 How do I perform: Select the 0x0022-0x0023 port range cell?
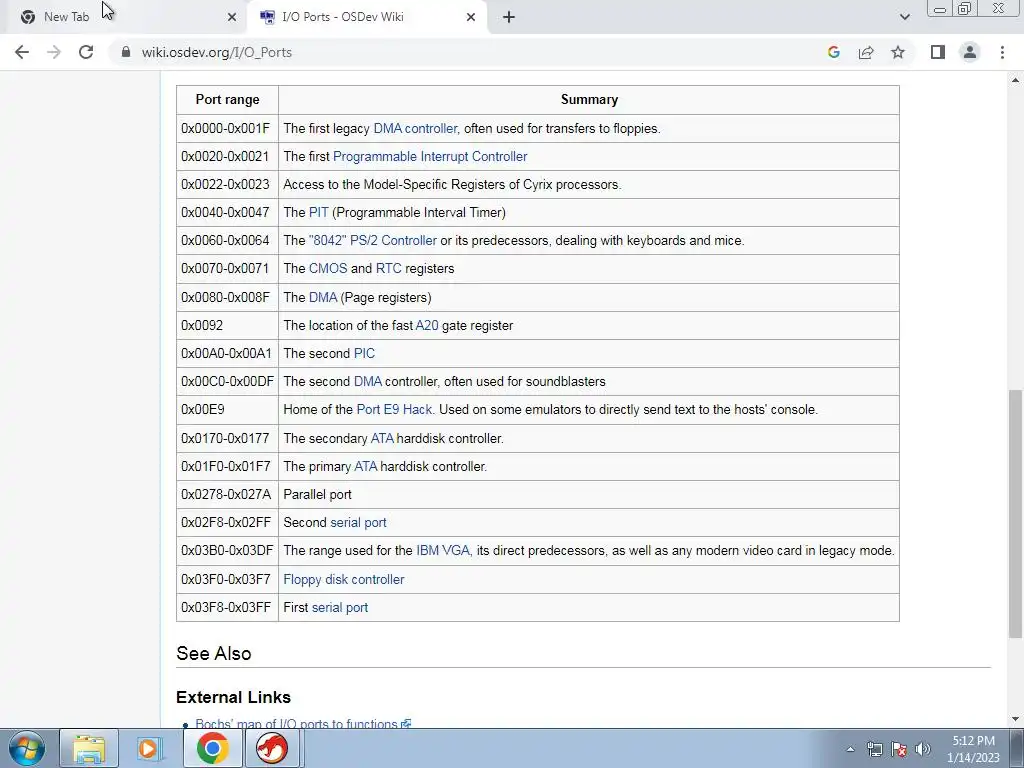point(227,185)
